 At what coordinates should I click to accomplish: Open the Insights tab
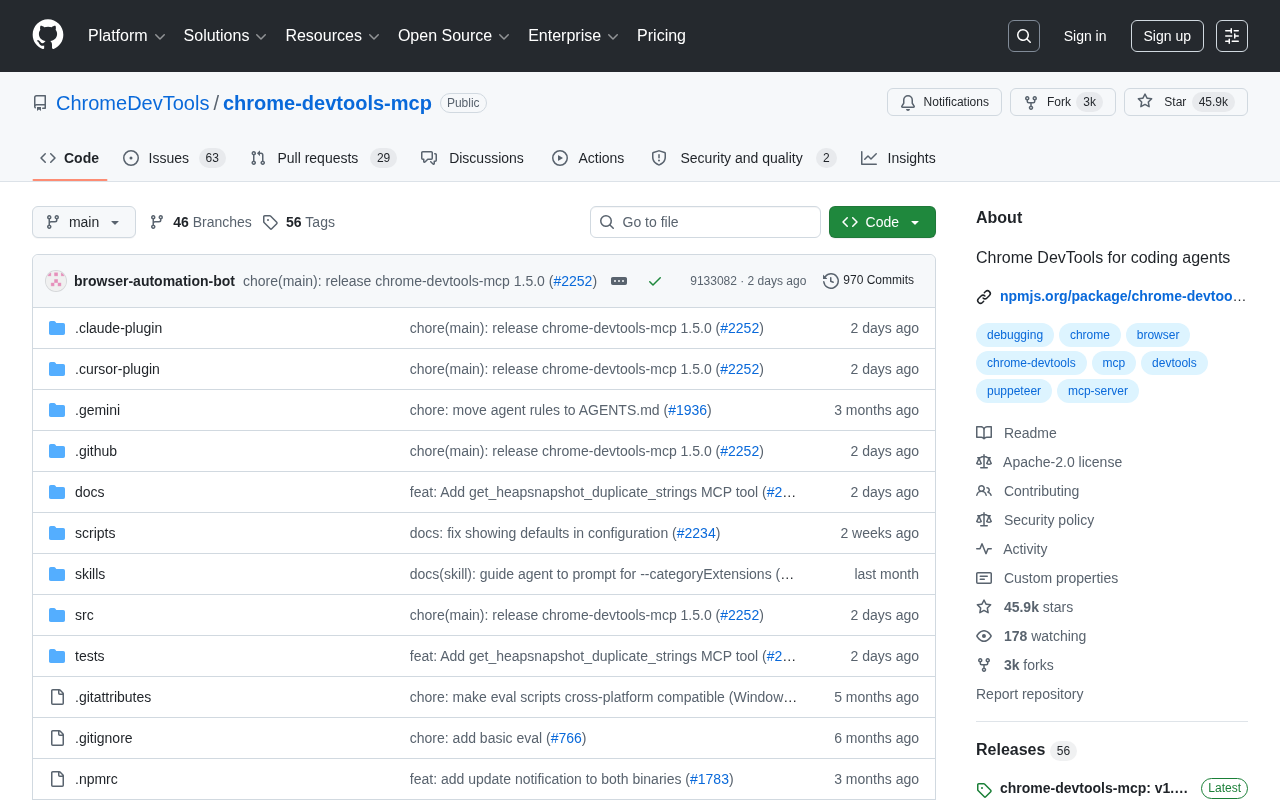tap(898, 158)
